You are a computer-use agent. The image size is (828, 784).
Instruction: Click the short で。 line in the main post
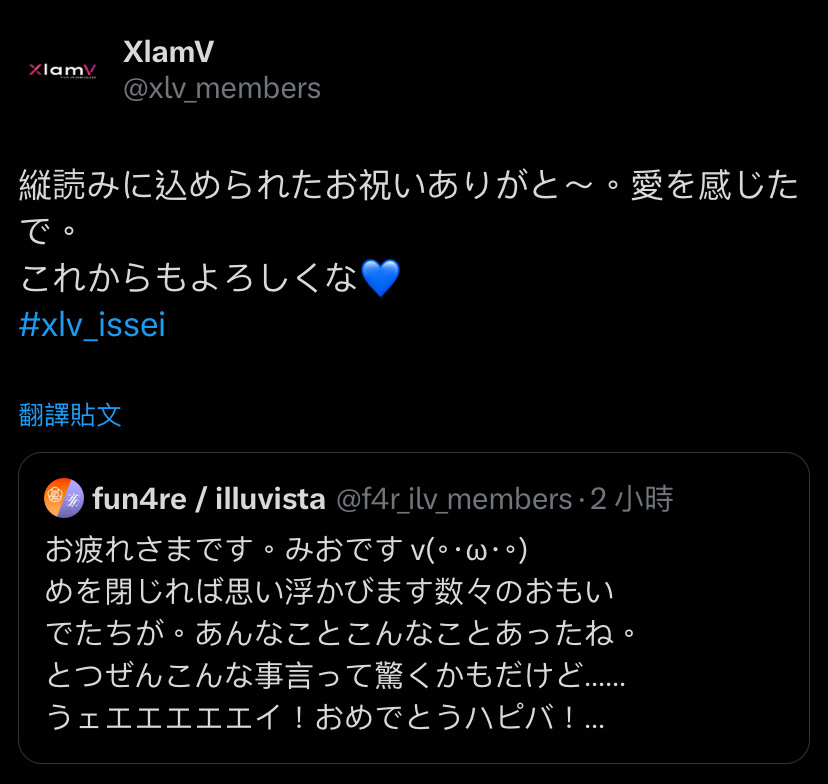(48, 232)
